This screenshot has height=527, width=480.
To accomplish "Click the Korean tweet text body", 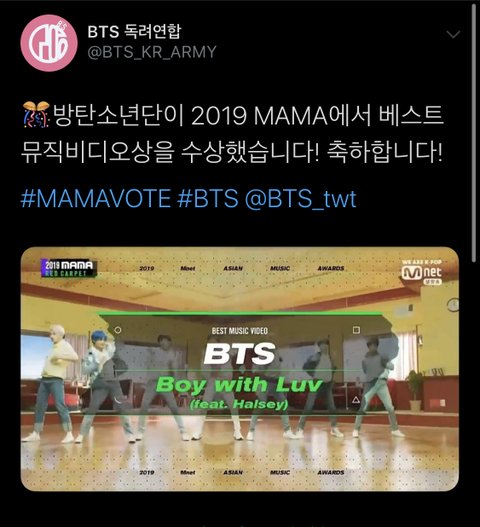I will 232,134.
